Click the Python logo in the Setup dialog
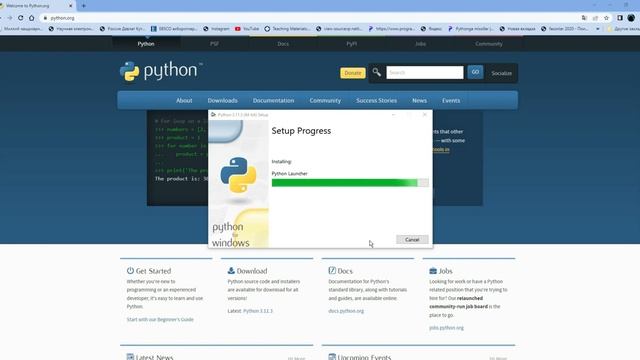 coord(238,175)
